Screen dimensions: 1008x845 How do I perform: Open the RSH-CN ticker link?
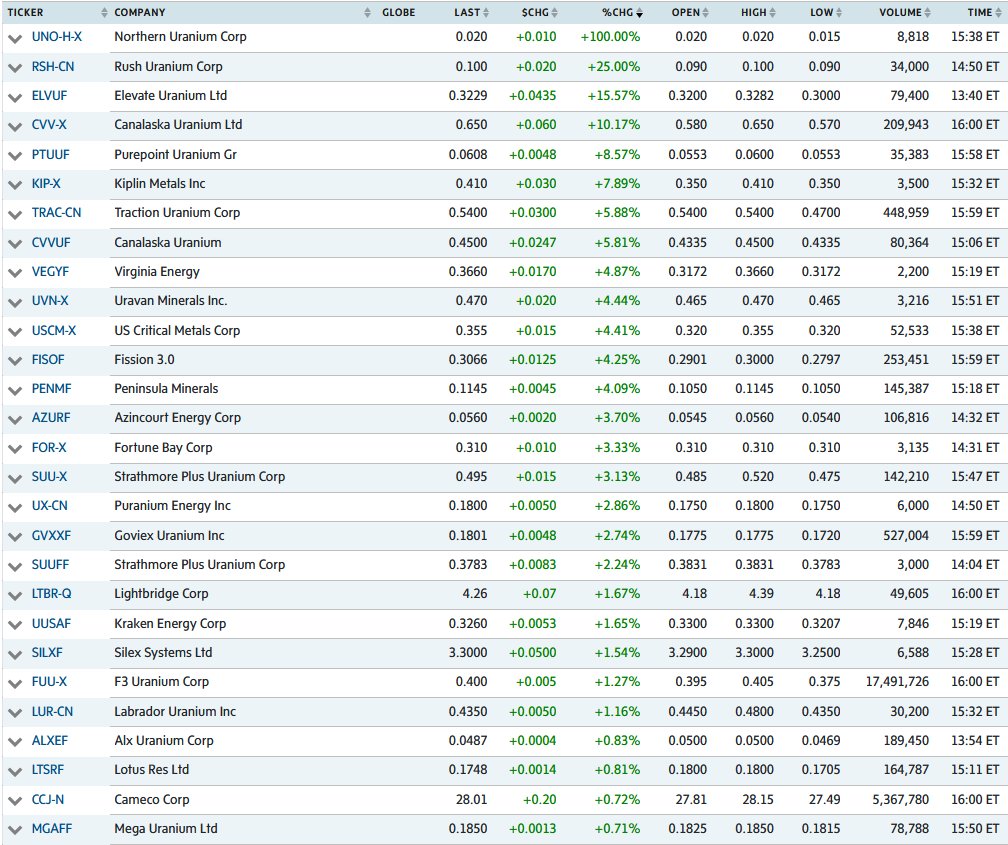coord(53,66)
